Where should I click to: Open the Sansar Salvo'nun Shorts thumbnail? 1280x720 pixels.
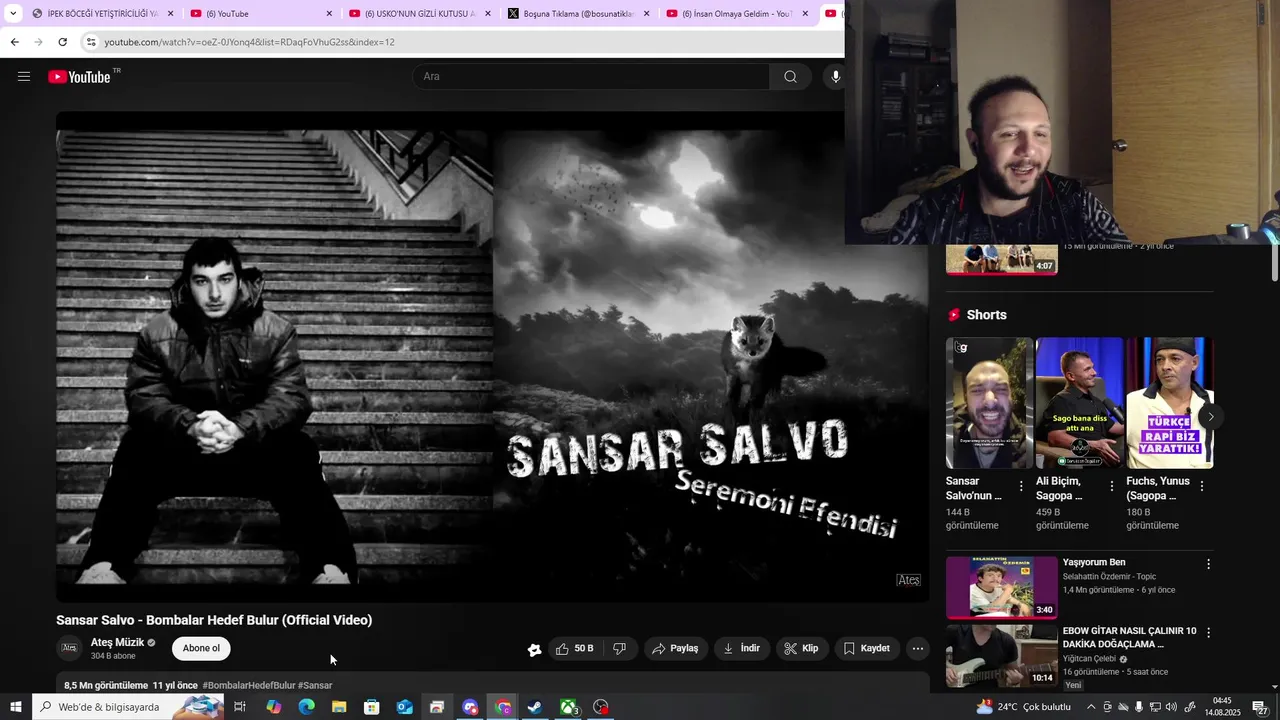(x=989, y=403)
